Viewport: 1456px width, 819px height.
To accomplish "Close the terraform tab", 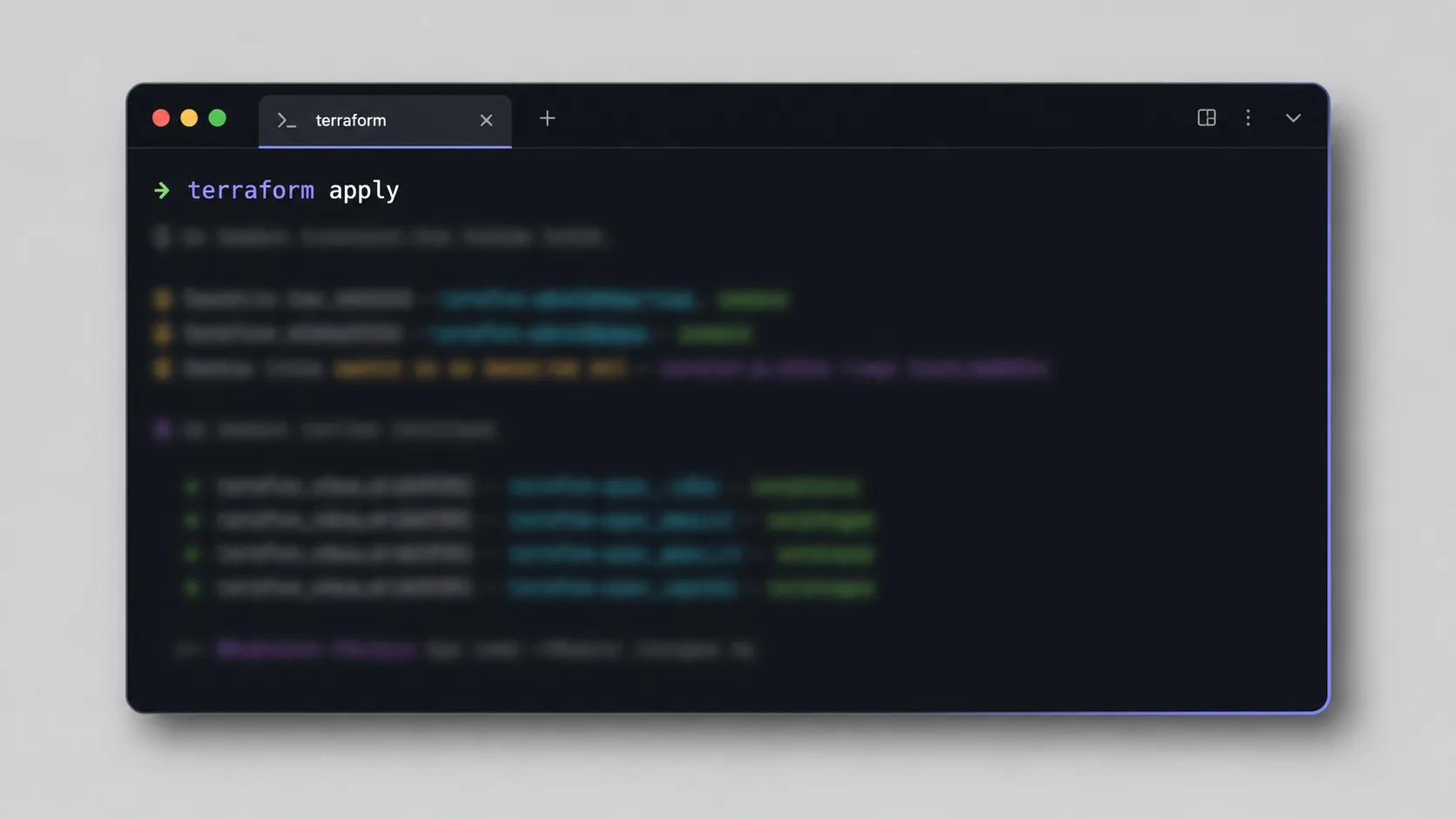I will 486,120.
